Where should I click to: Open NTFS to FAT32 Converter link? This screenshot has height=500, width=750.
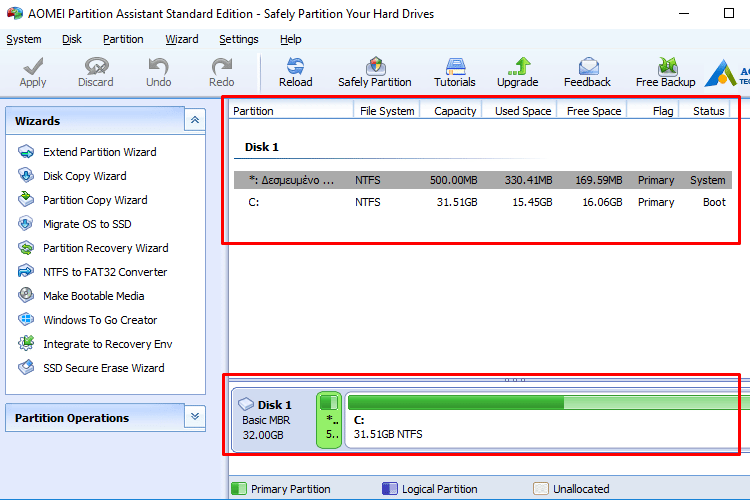(x=105, y=272)
